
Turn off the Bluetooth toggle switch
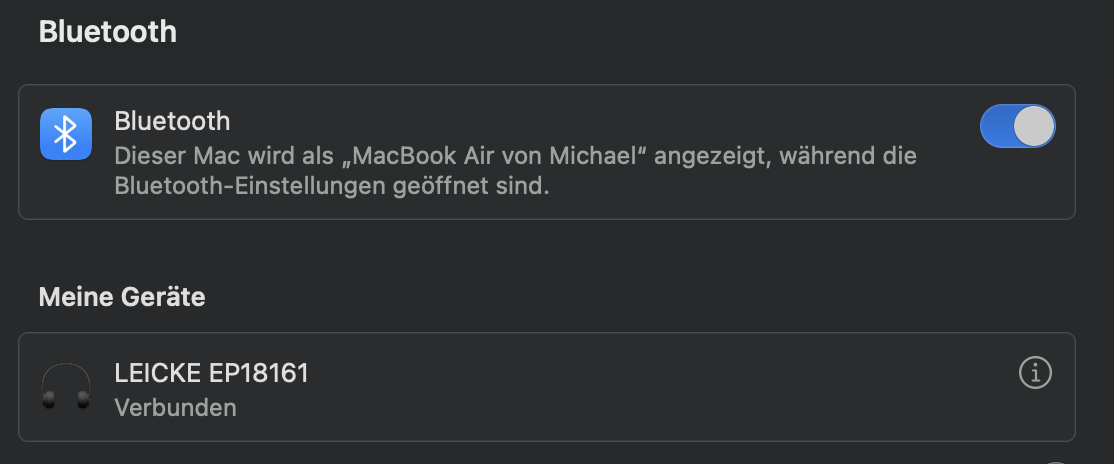click(x=1017, y=127)
